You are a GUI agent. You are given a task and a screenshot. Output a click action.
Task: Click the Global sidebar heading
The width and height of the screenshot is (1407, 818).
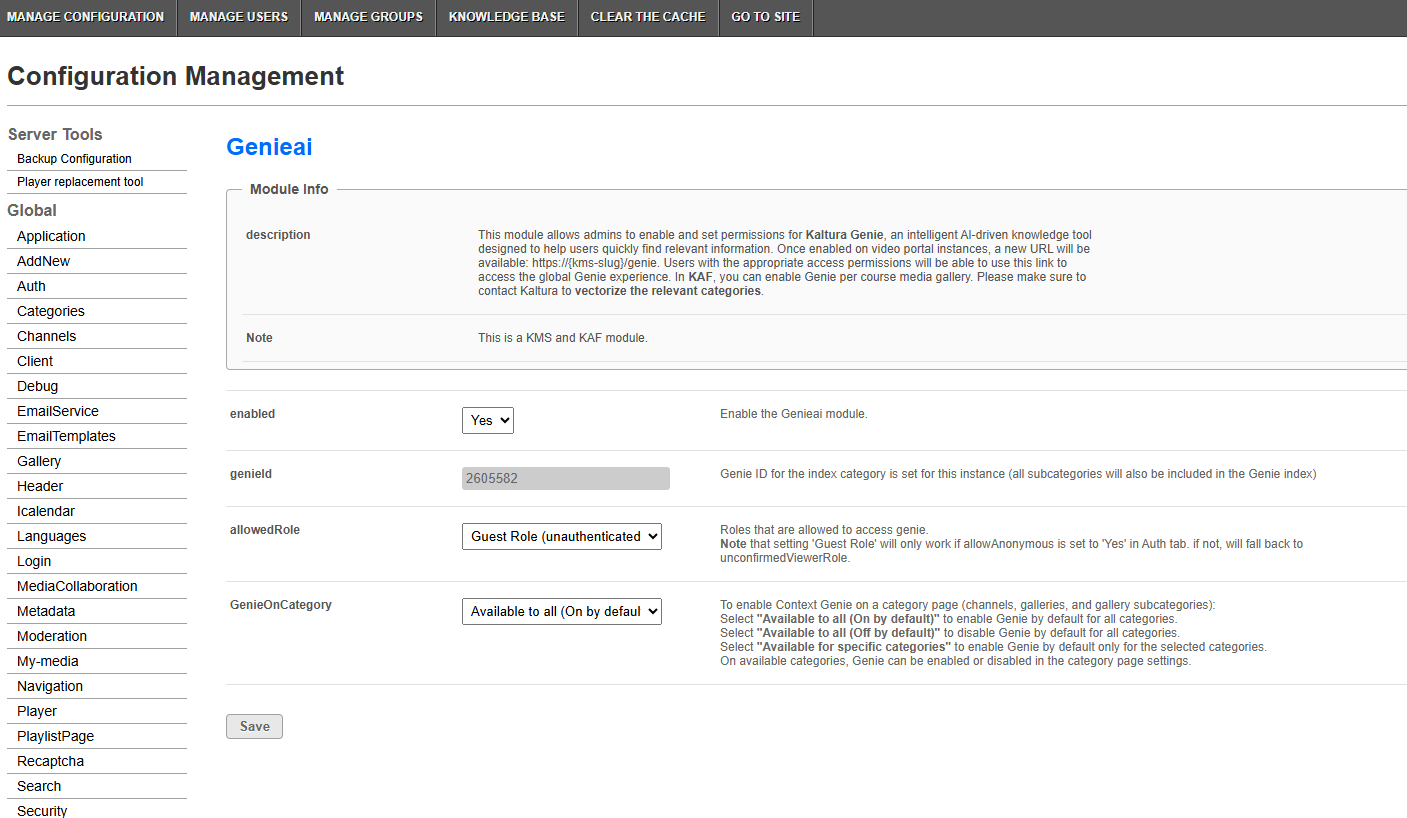[x=32, y=210]
